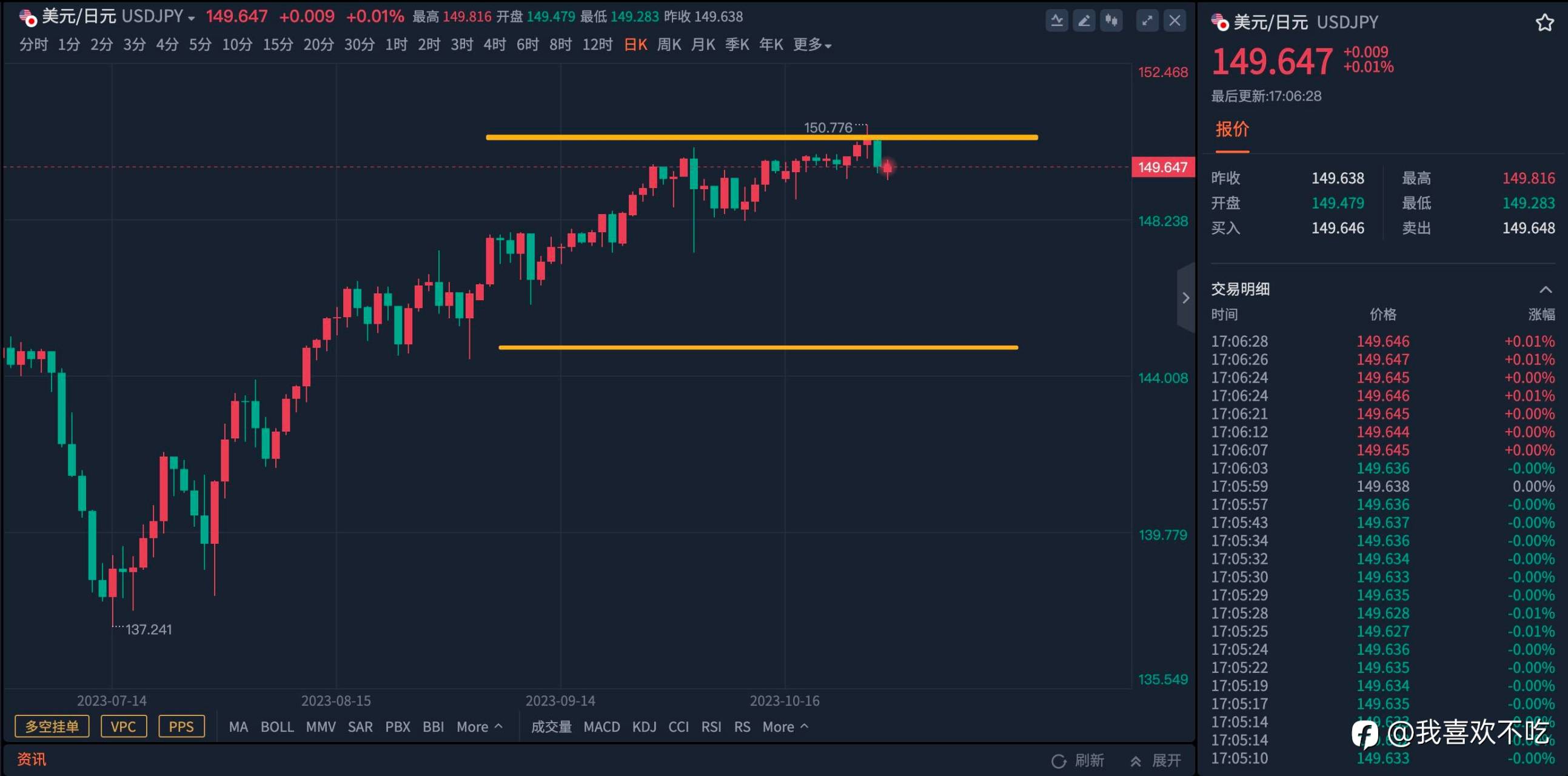Select the pencil drawing tool
The height and width of the screenshot is (776, 1568).
click(1084, 21)
